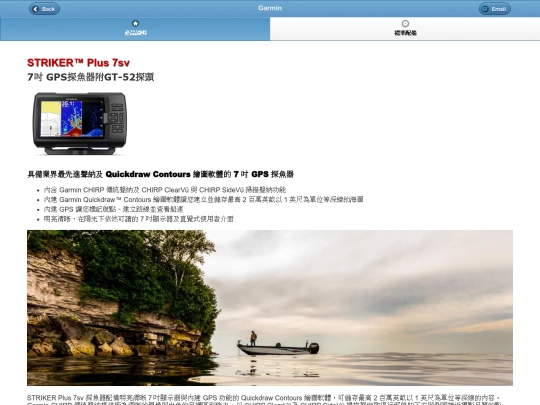This screenshot has width=540, height=405.
Task: Click the back arrow icon
Action: click(35, 9)
